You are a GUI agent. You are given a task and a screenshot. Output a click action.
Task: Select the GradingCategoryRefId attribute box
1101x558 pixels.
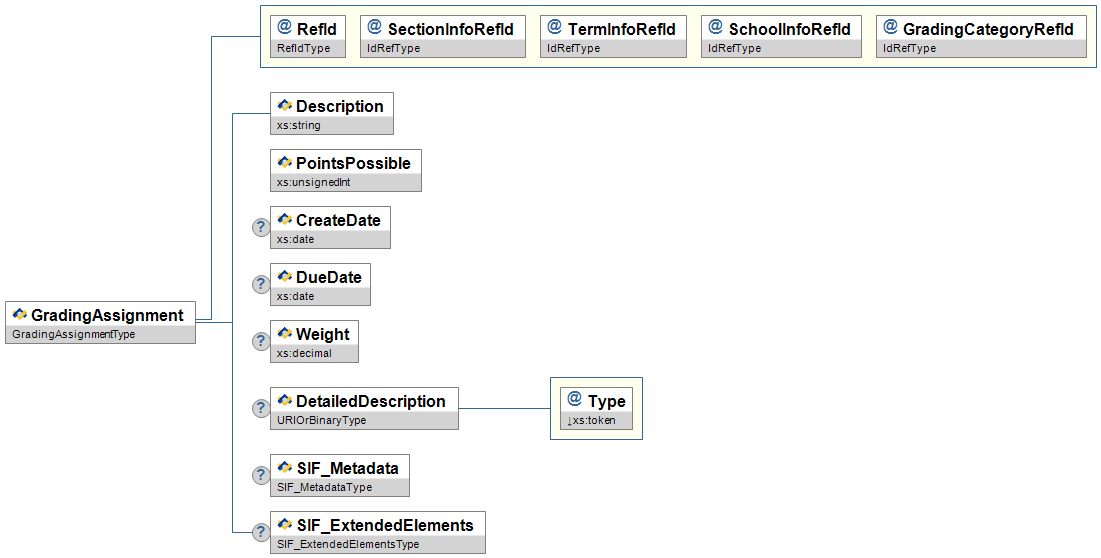tap(981, 37)
